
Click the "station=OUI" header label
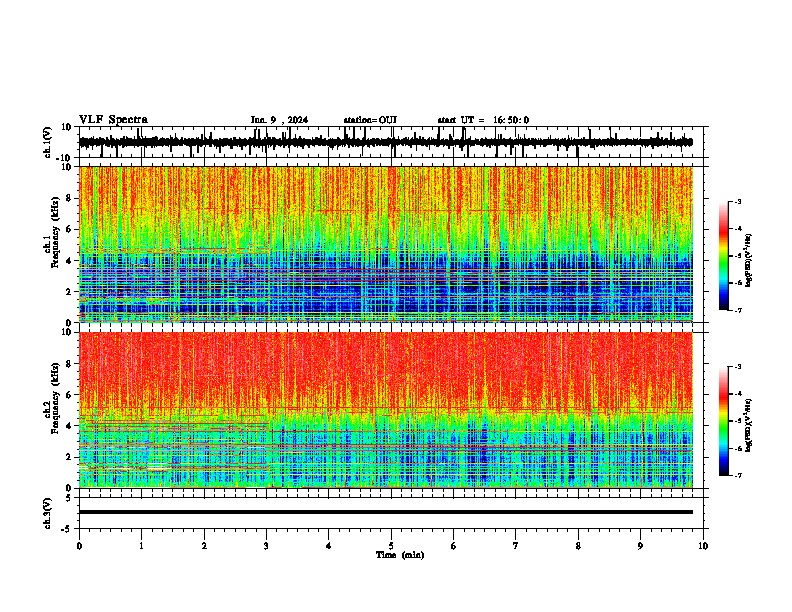coord(370,120)
